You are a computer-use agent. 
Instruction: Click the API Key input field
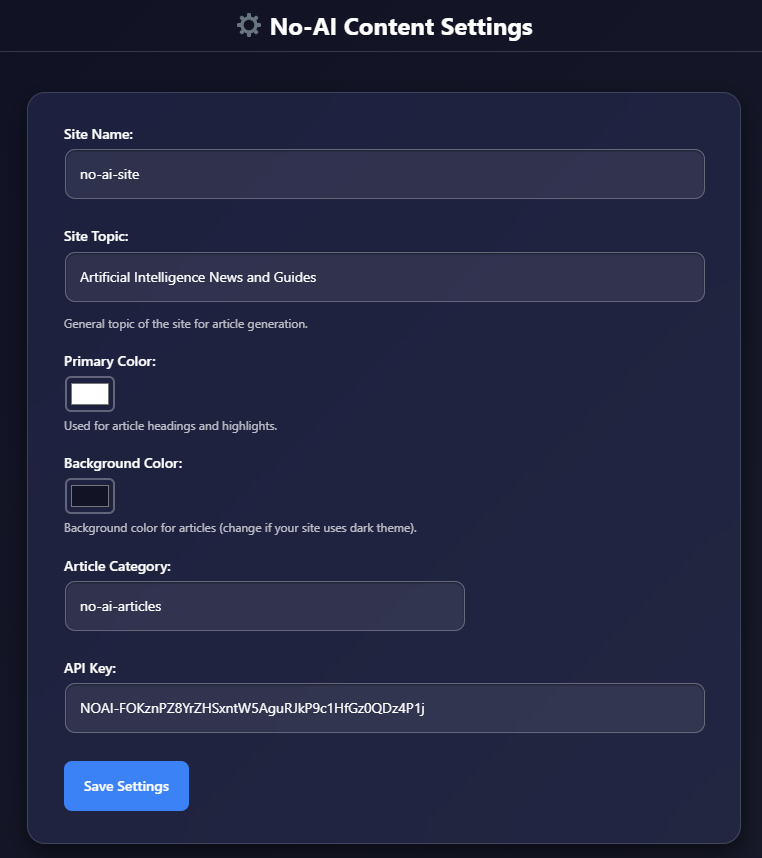[384, 708]
